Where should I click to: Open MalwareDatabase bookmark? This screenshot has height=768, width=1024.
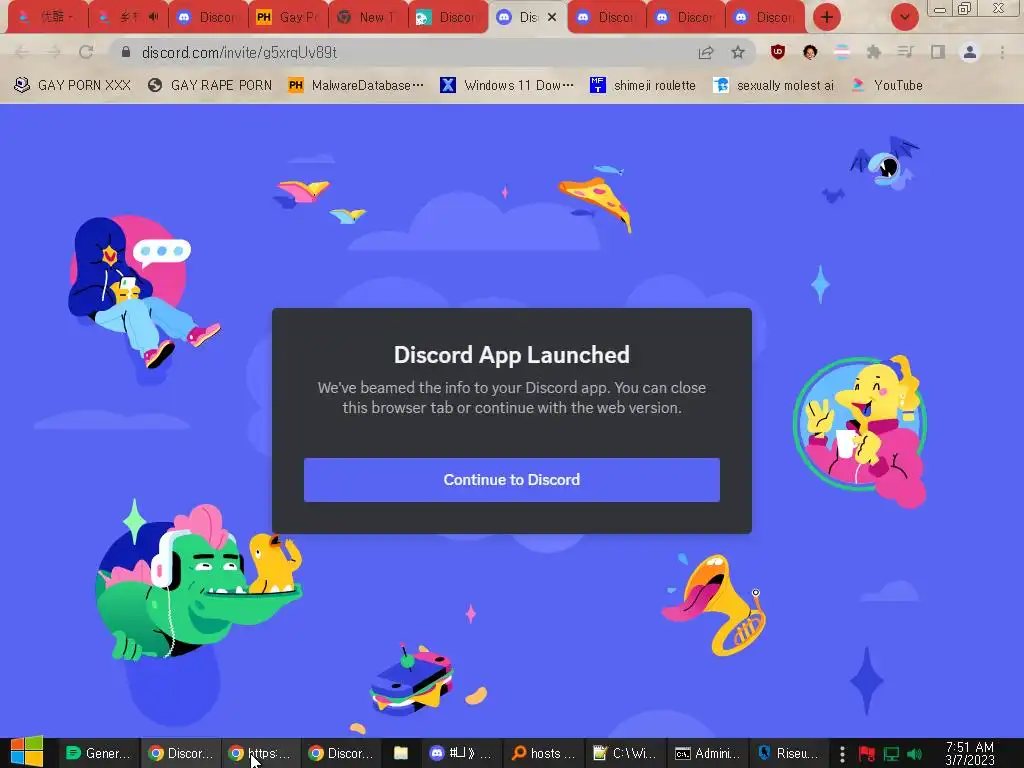click(x=356, y=85)
